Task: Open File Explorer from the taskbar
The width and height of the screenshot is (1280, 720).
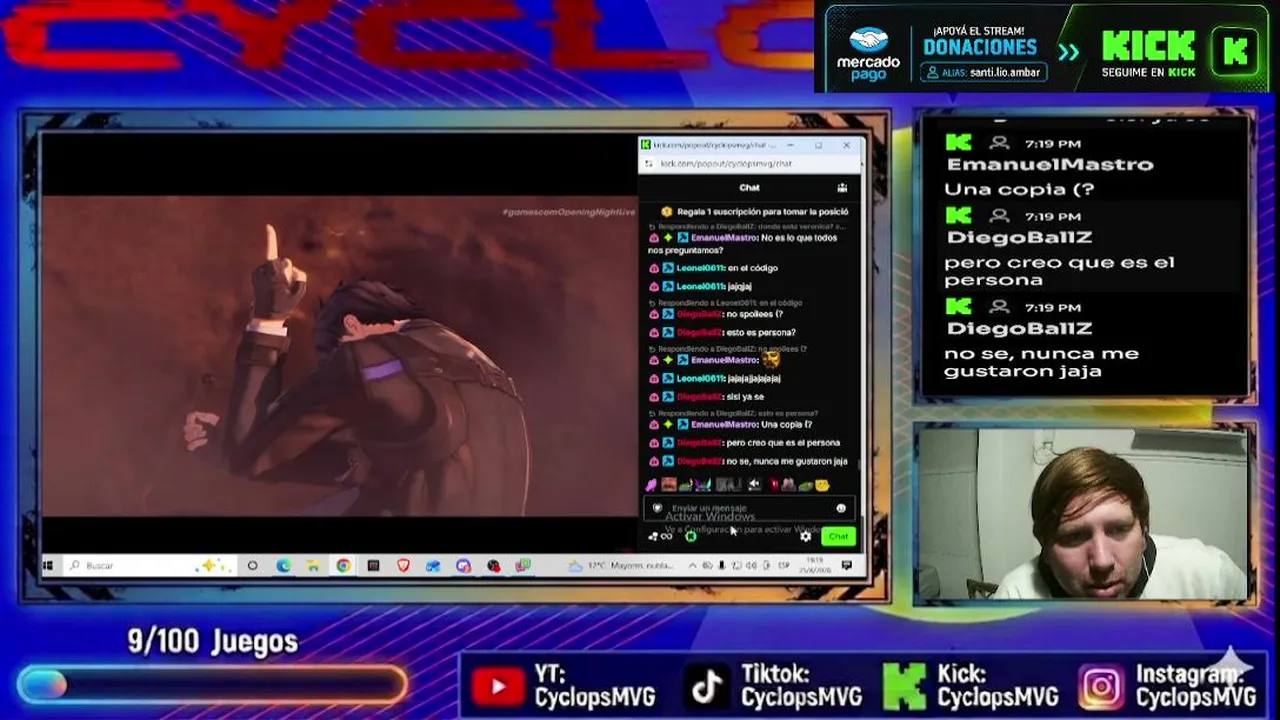Action: (x=313, y=566)
